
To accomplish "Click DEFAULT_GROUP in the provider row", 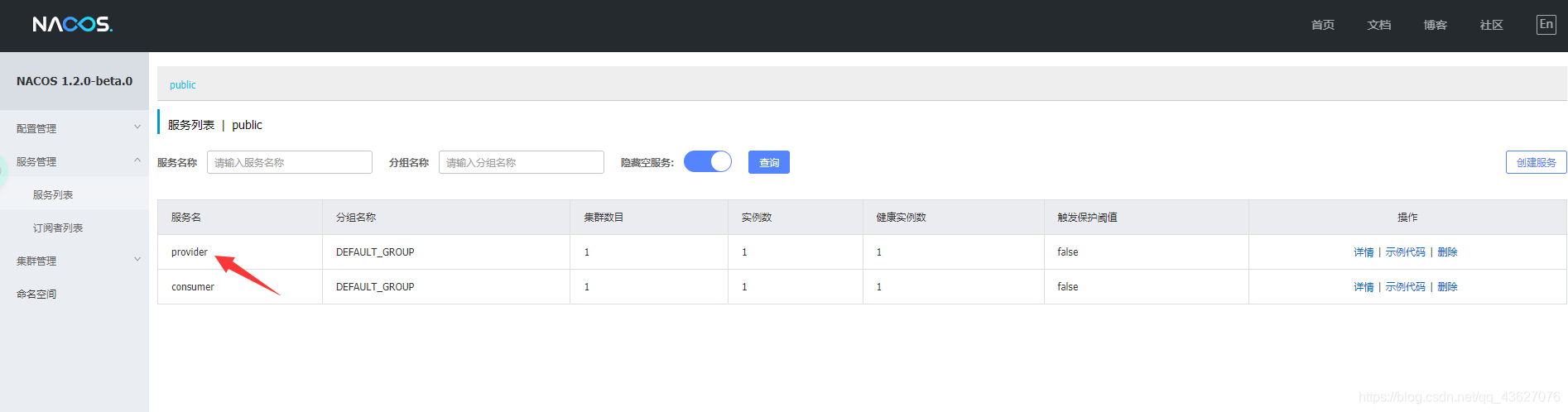I will [x=375, y=252].
